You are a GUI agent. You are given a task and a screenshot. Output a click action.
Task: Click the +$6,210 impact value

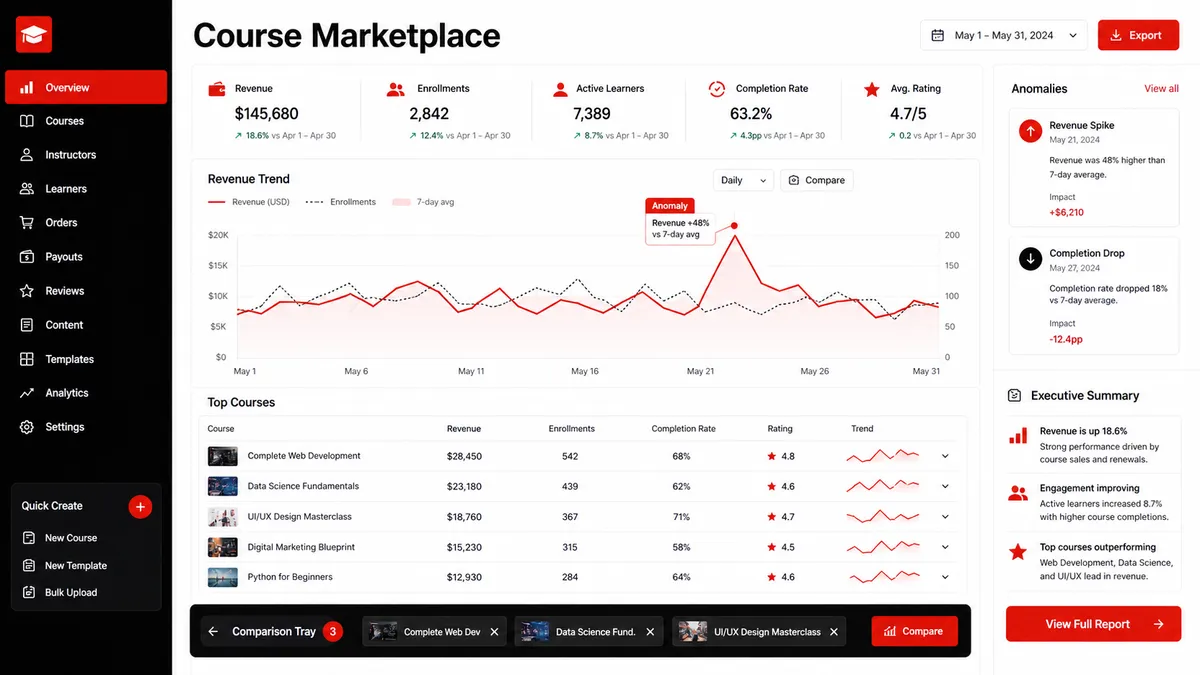[x=1066, y=212]
